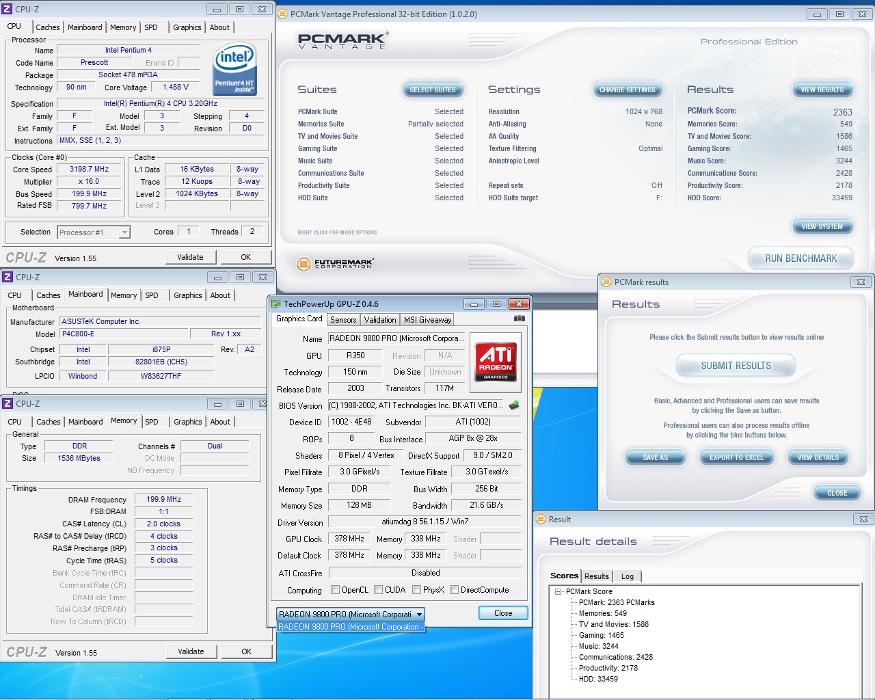
Task: Click the Select Suites button
Action: pos(432,89)
